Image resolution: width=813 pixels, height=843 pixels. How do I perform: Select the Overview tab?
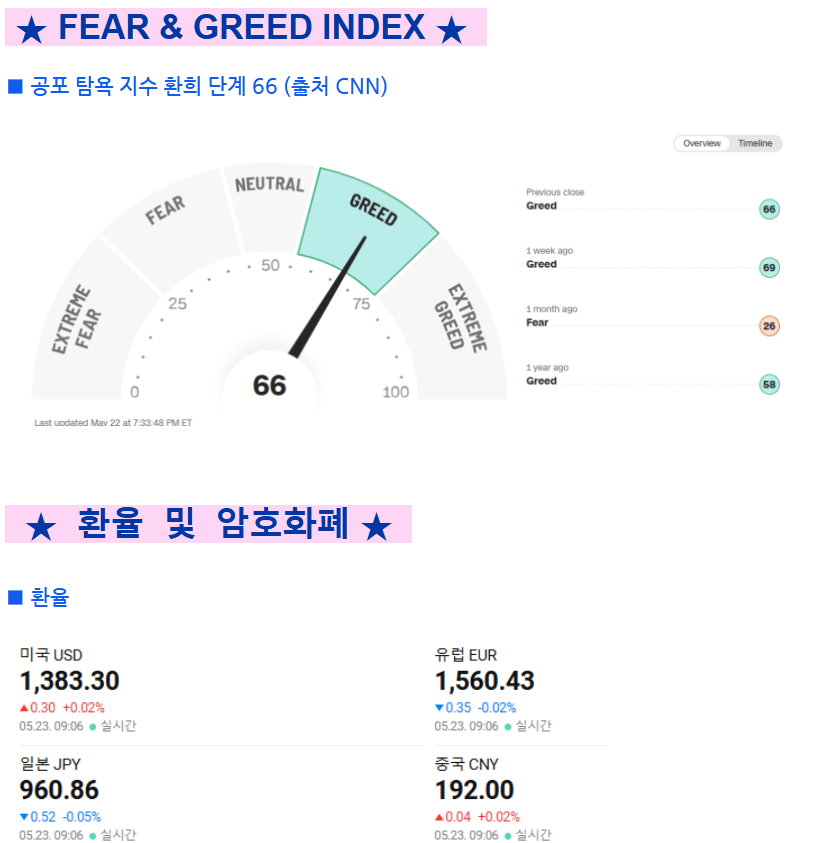701,144
